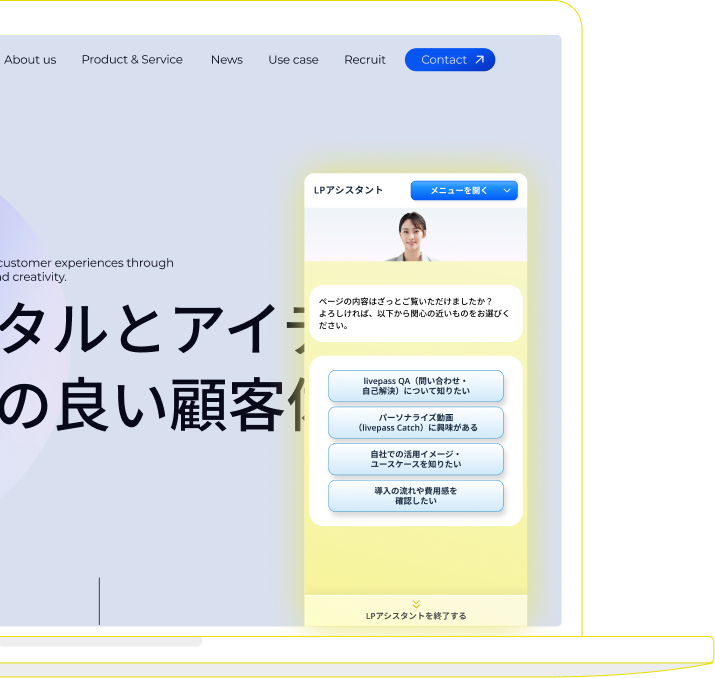Click the blue Contact button
715x678 pixels.
pos(450,60)
